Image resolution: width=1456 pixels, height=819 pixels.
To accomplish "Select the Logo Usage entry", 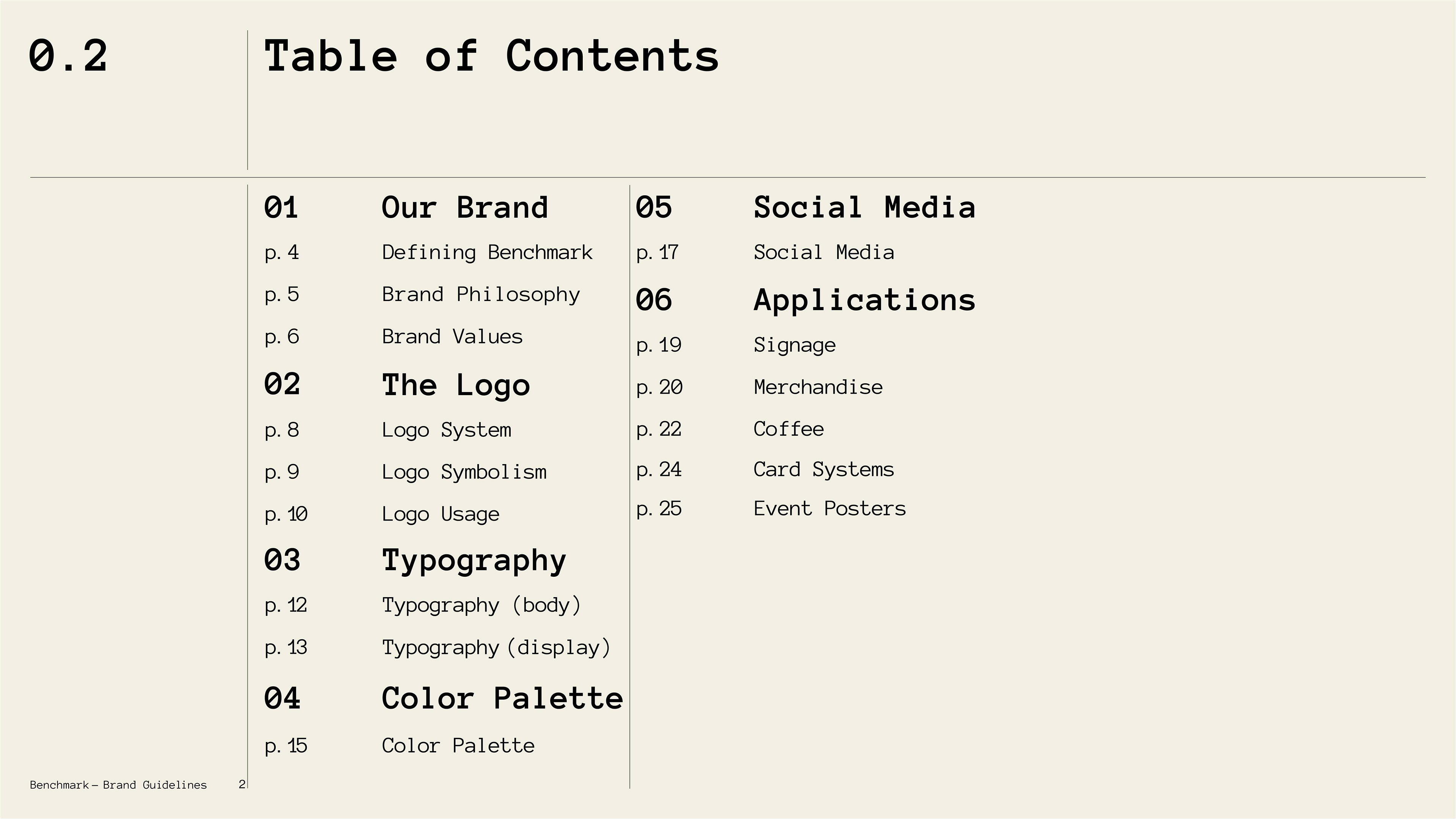I will click(441, 515).
